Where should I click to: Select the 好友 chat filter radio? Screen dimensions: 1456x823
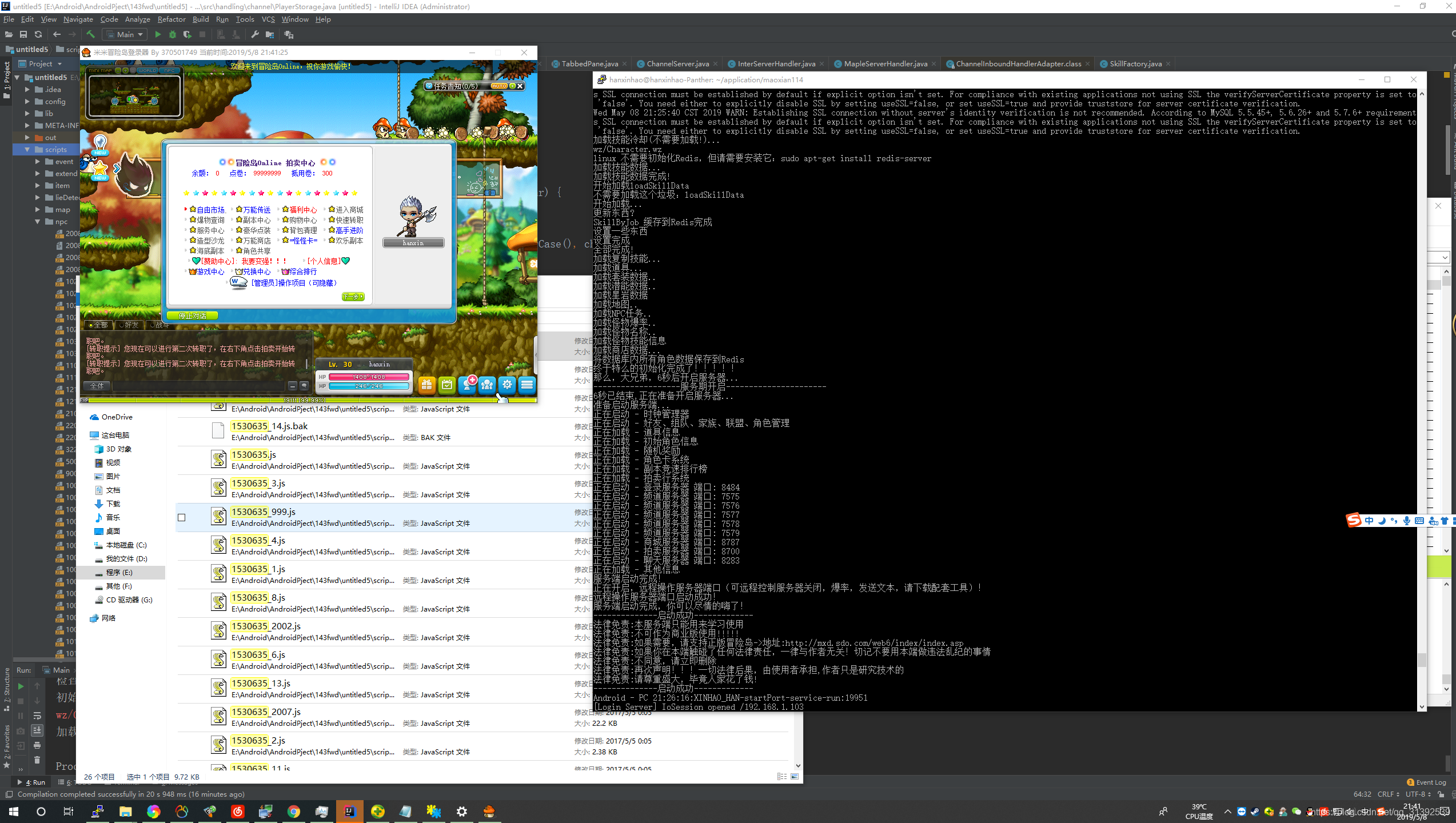coord(122,325)
